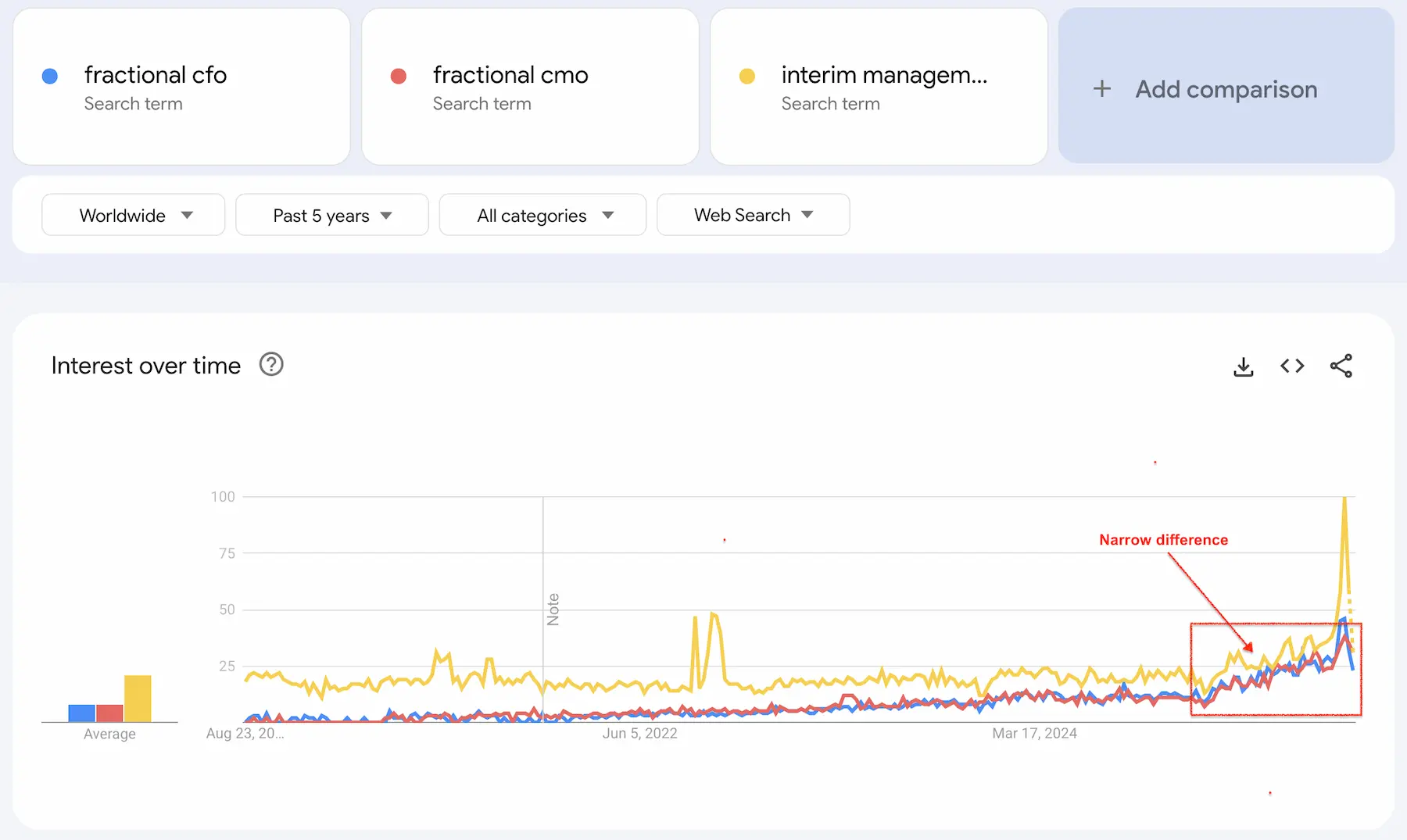Viewport: 1407px width, 840px height.
Task: Click the yellow dot for interim management
Action: 748,76
